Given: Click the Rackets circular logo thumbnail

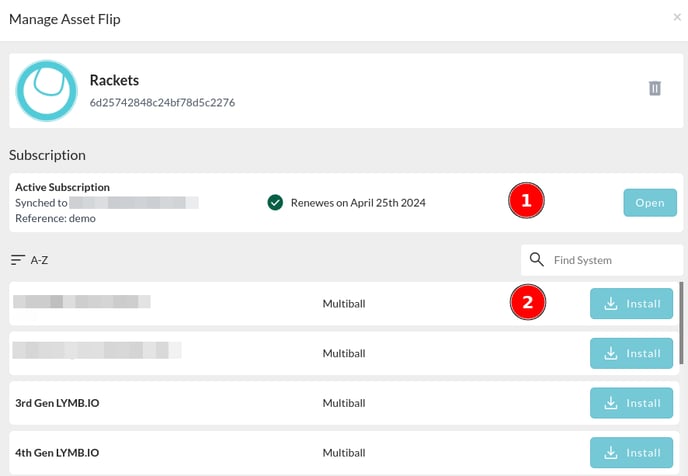Looking at the screenshot, I should pos(47,91).
